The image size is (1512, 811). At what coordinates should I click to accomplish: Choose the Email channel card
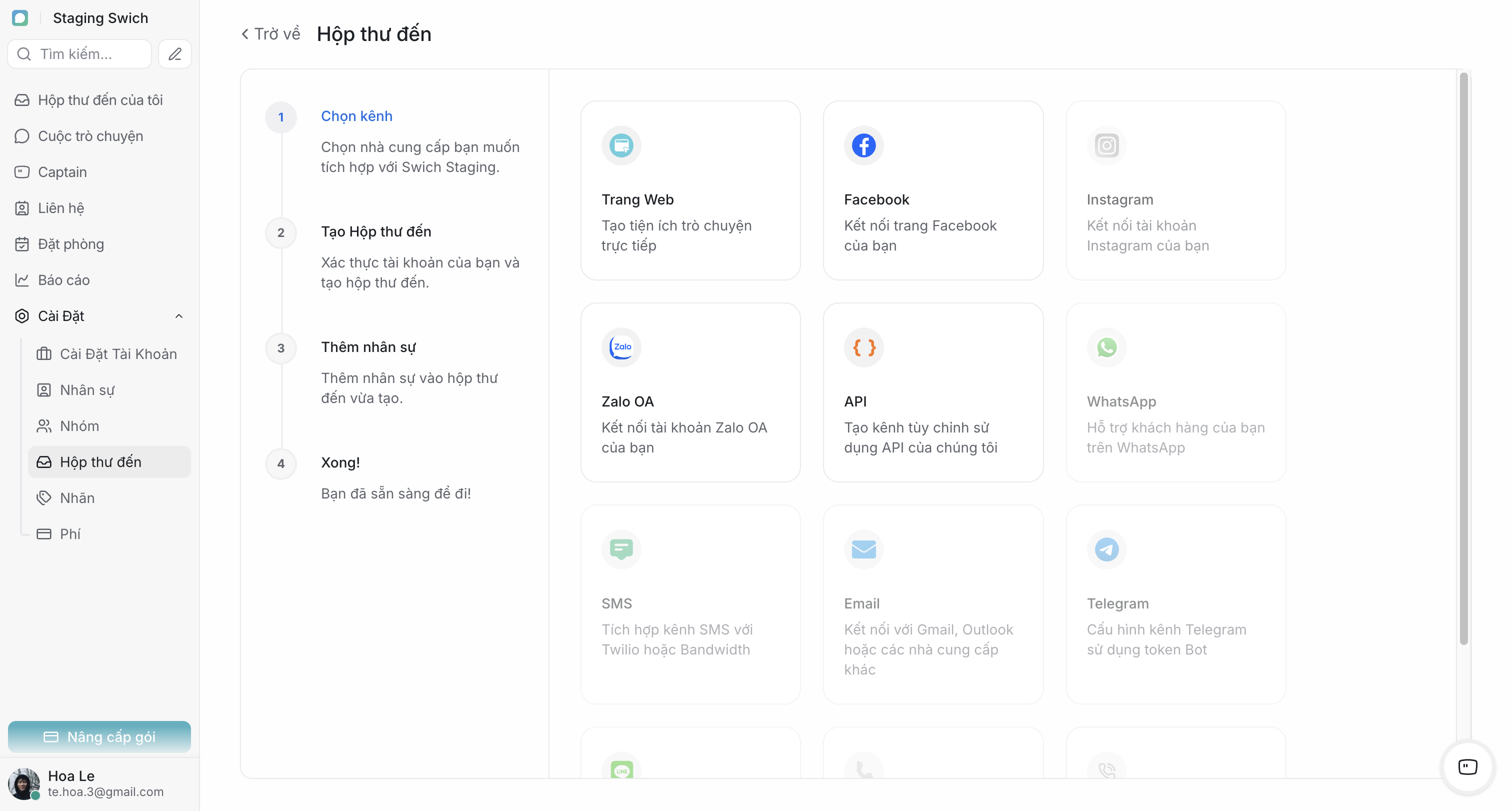[x=932, y=604]
